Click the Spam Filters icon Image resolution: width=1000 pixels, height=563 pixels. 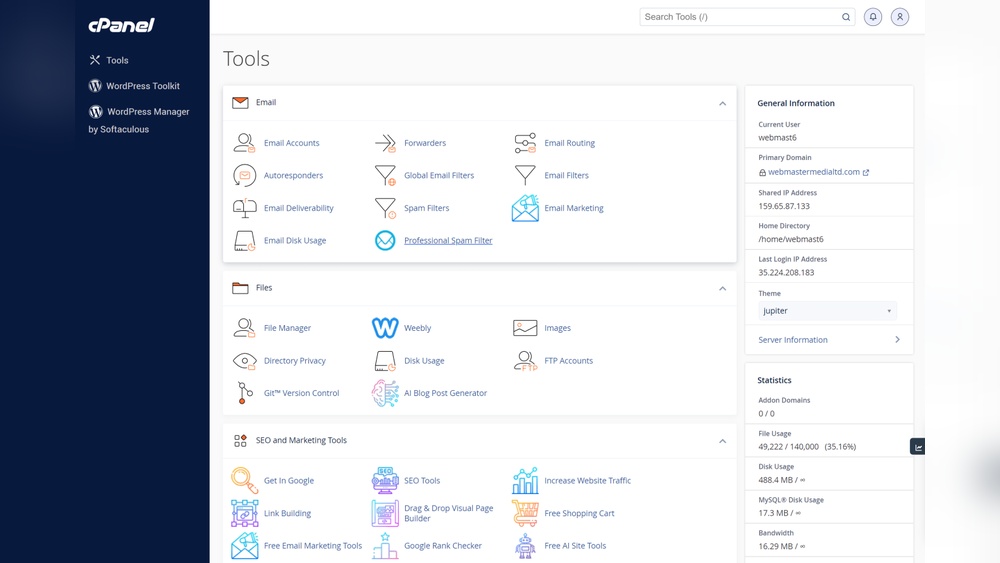click(x=385, y=208)
